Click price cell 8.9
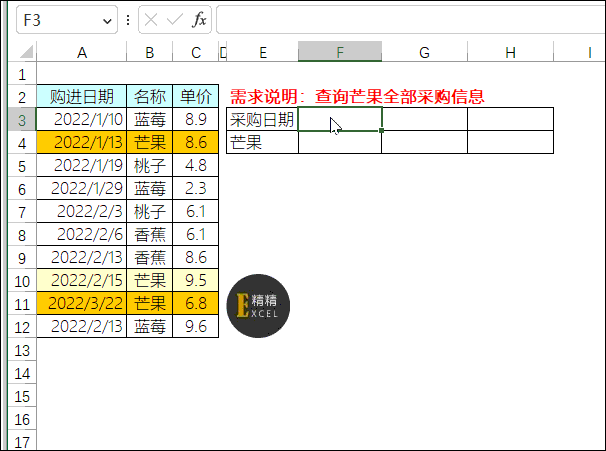The width and height of the screenshot is (606, 451). click(x=196, y=119)
